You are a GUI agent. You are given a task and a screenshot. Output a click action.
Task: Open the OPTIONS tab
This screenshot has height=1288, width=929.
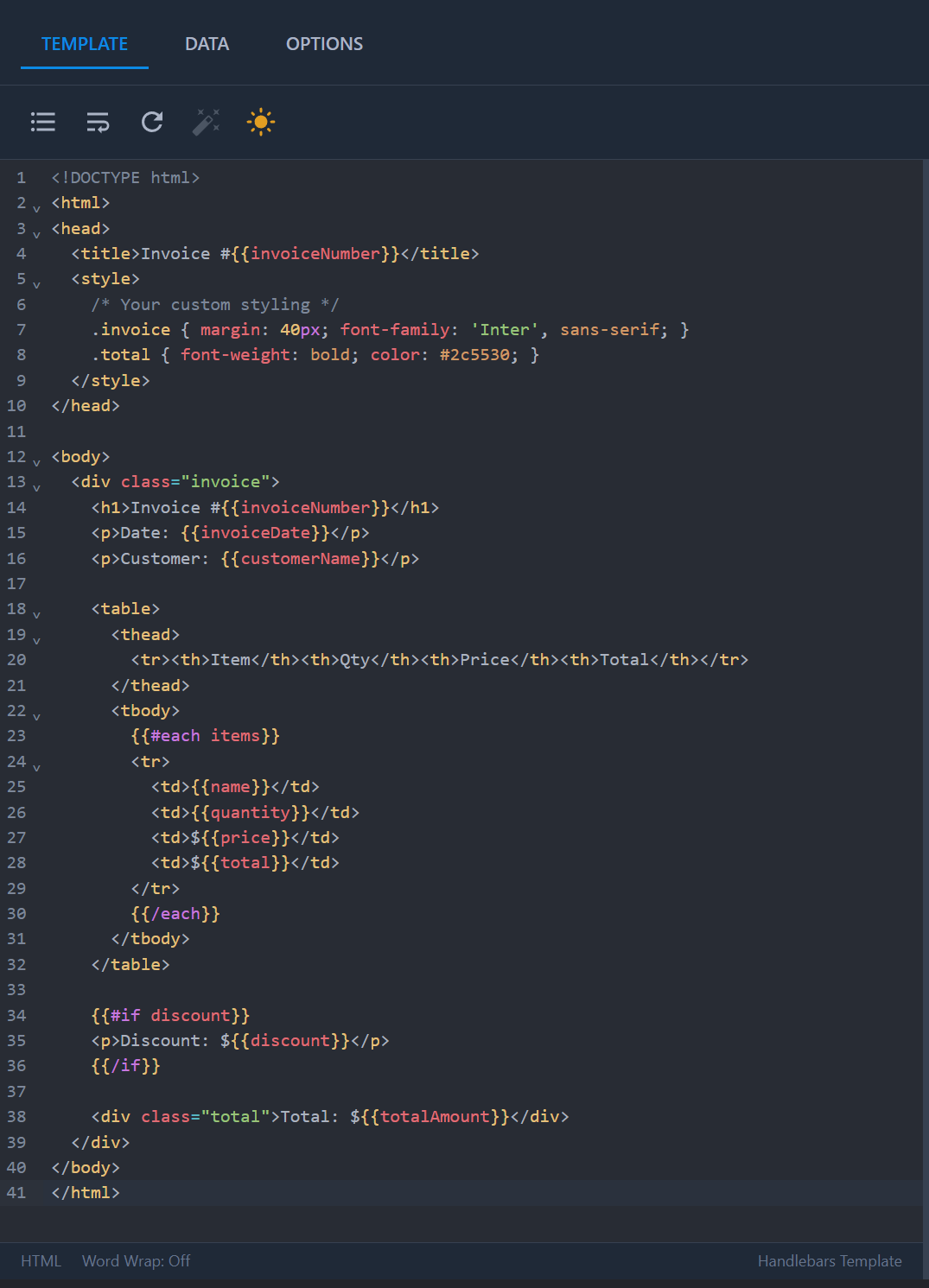(x=324, y=43)
